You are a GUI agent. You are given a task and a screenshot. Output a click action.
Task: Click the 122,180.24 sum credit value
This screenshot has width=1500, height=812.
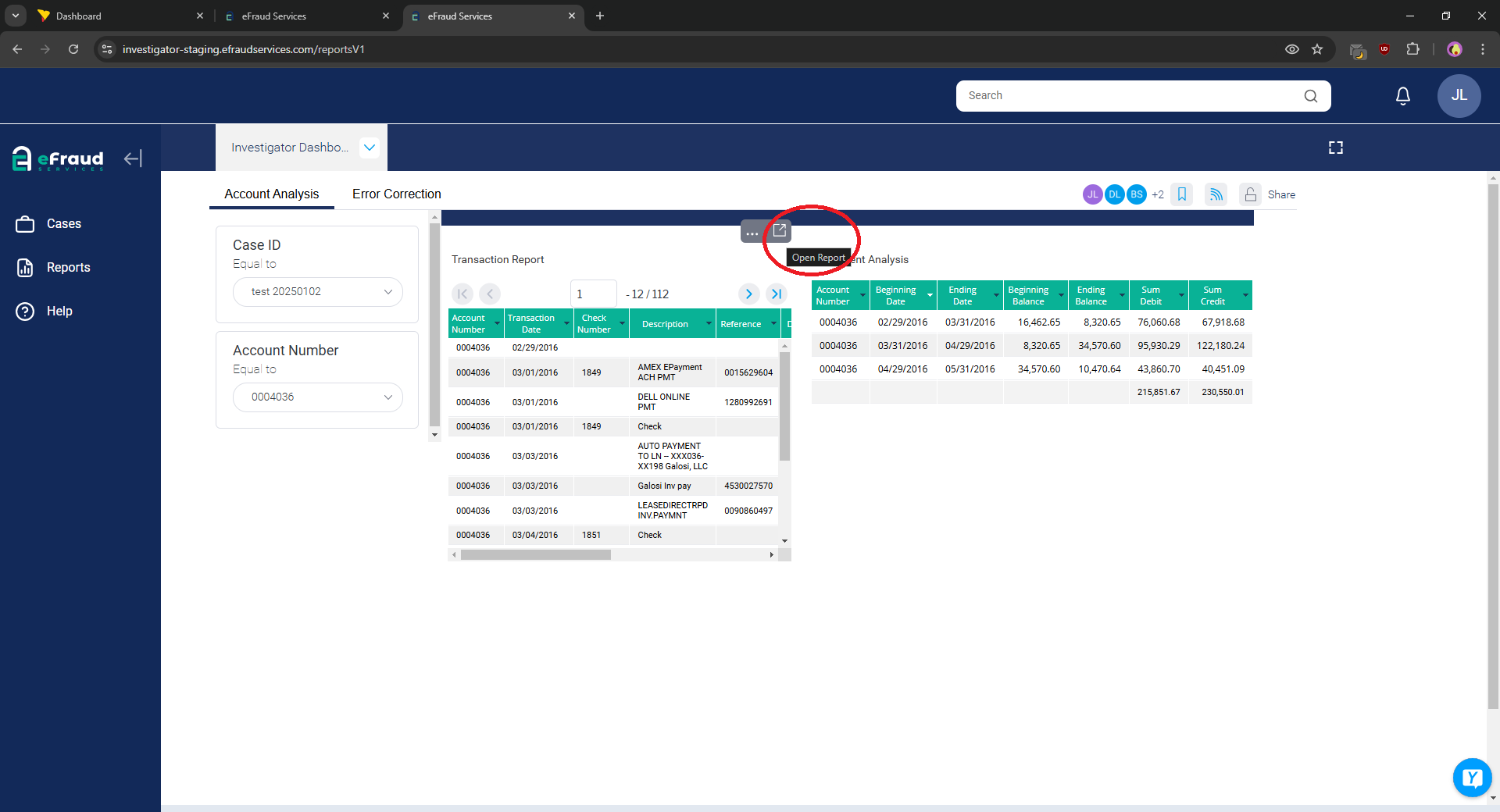point(1220,345)
